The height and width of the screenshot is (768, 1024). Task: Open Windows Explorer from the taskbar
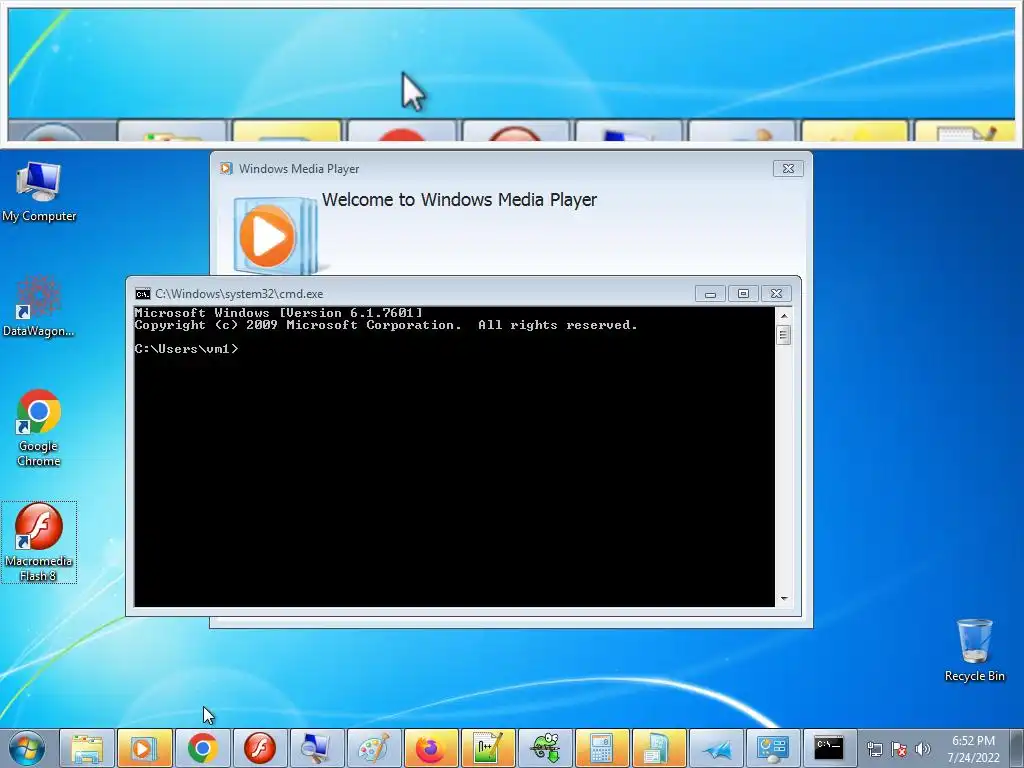click(88, 748)
